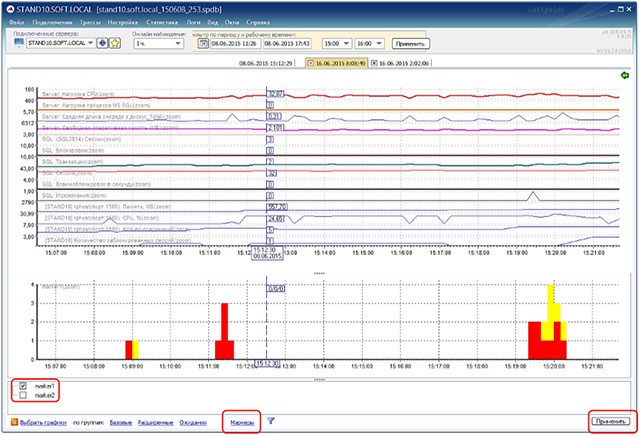
Task: Switch to the 08.06.2015 15:12:29 tab
Action: (265, 63)
